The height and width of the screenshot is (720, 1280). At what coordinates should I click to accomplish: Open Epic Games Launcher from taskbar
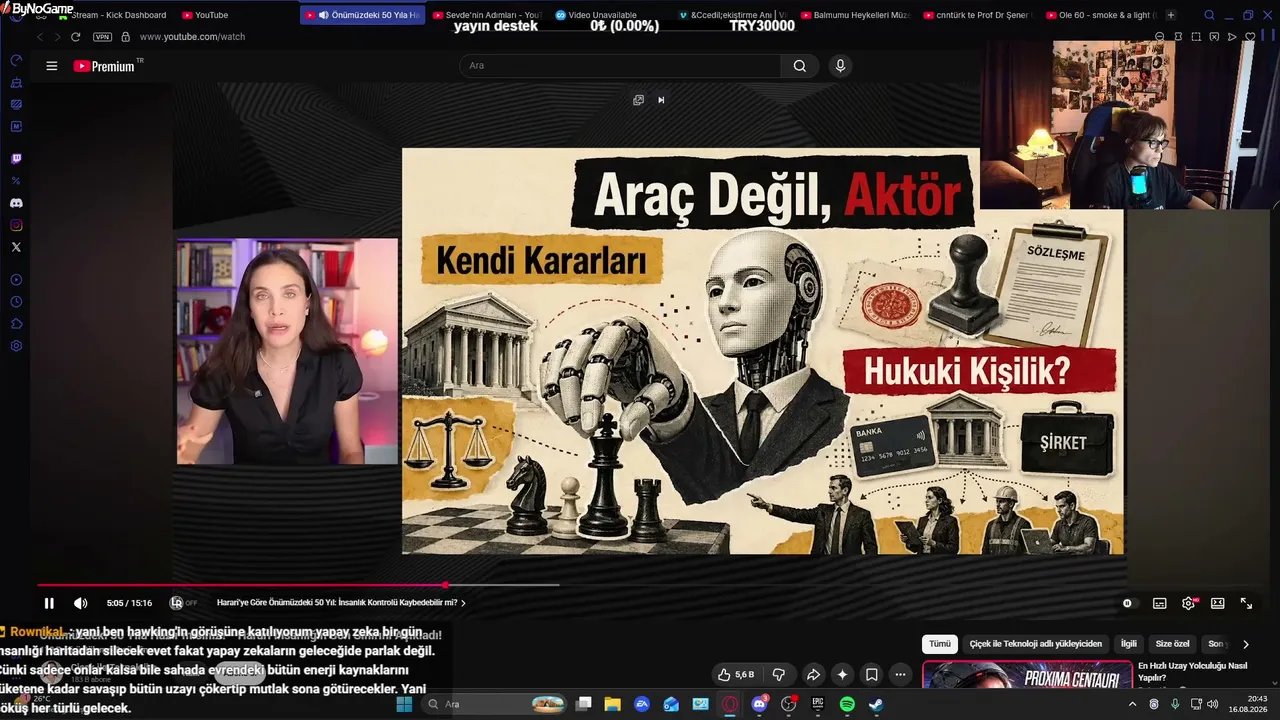[x=817, y=704]
